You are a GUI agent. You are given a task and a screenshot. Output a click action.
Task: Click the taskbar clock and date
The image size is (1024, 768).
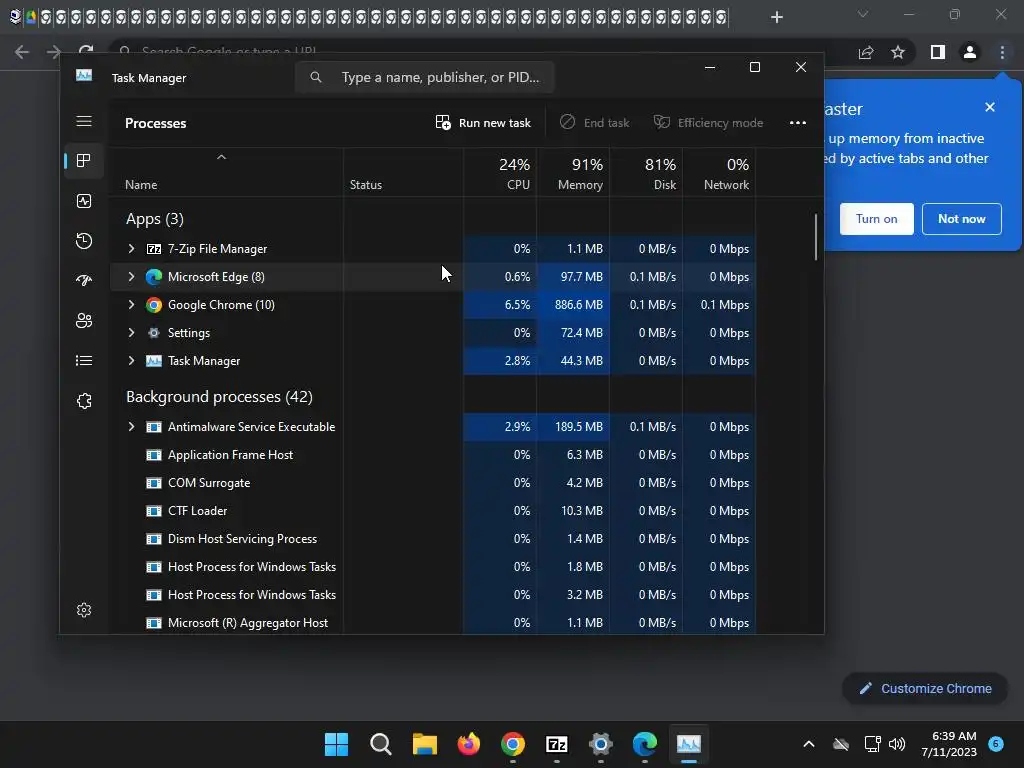pos(950,744)
